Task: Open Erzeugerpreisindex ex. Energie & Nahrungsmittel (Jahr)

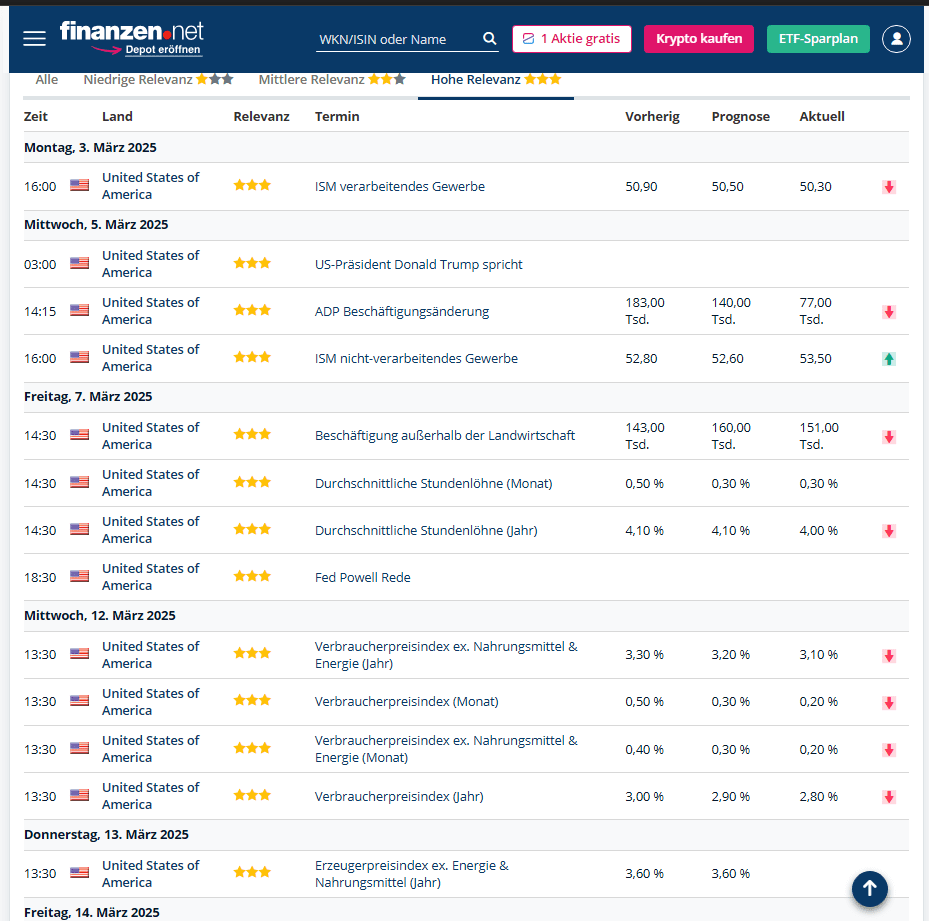Action: [x=412, y=874]
